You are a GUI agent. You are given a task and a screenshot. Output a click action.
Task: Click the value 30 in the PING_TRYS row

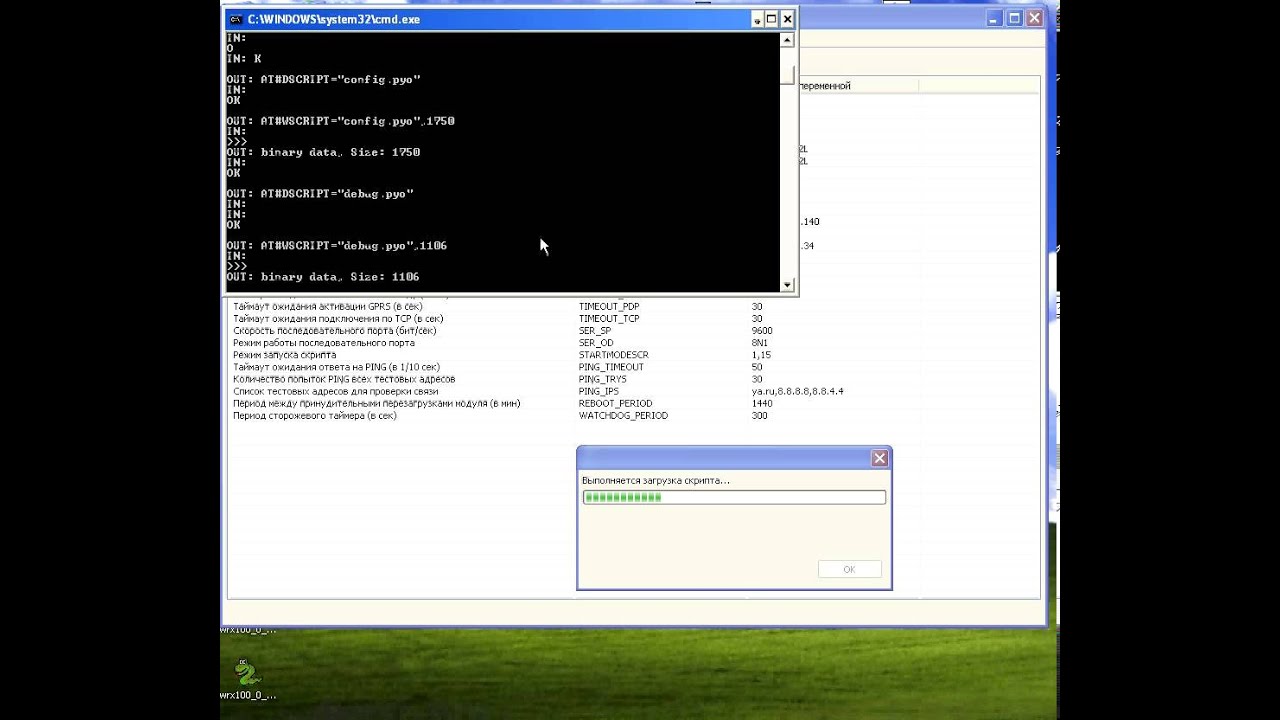point(757,379)
